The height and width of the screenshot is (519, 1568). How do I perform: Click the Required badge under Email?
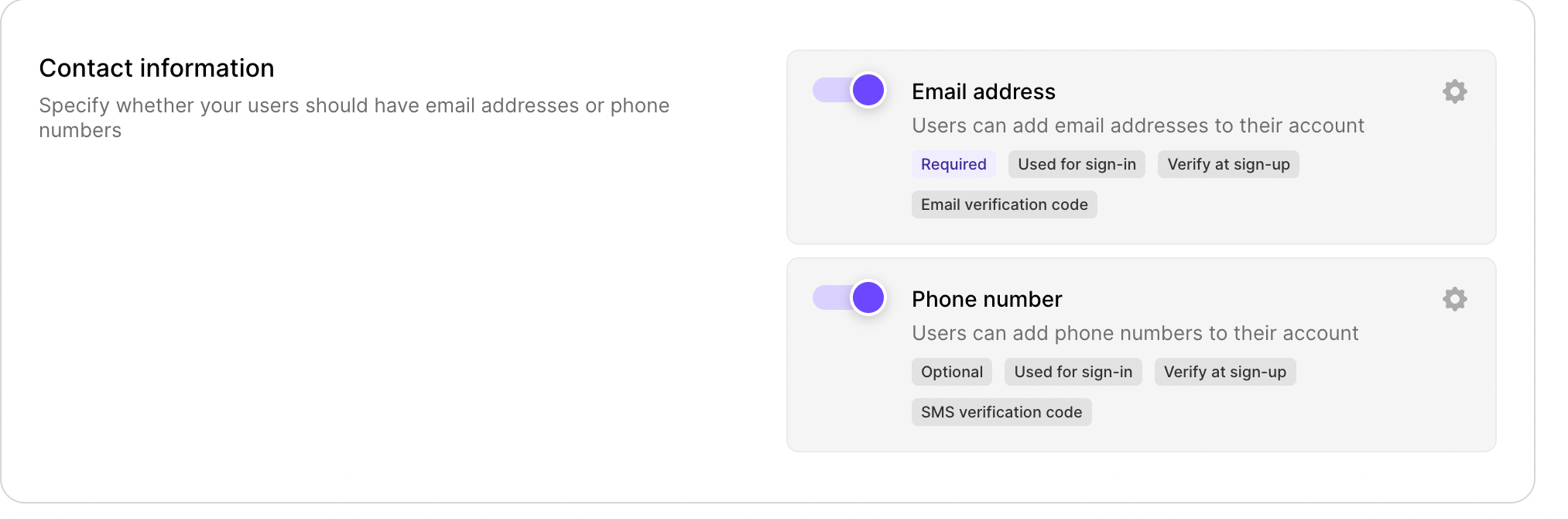(x=953, y=164)
